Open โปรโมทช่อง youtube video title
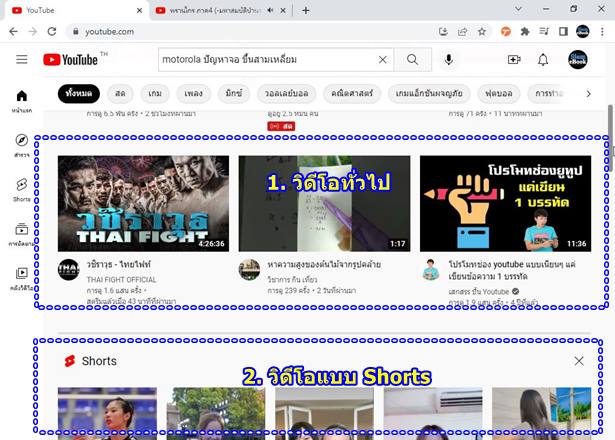 pyautogui.click(x=512, y=270)
